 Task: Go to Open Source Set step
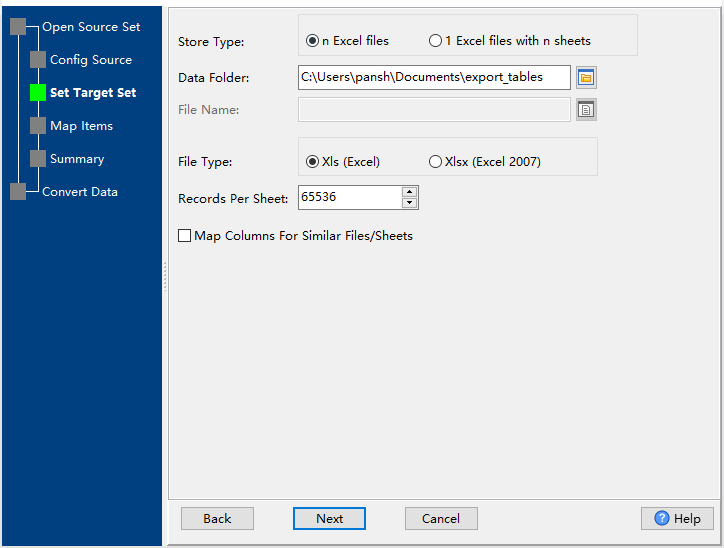(x=91, y=27)
